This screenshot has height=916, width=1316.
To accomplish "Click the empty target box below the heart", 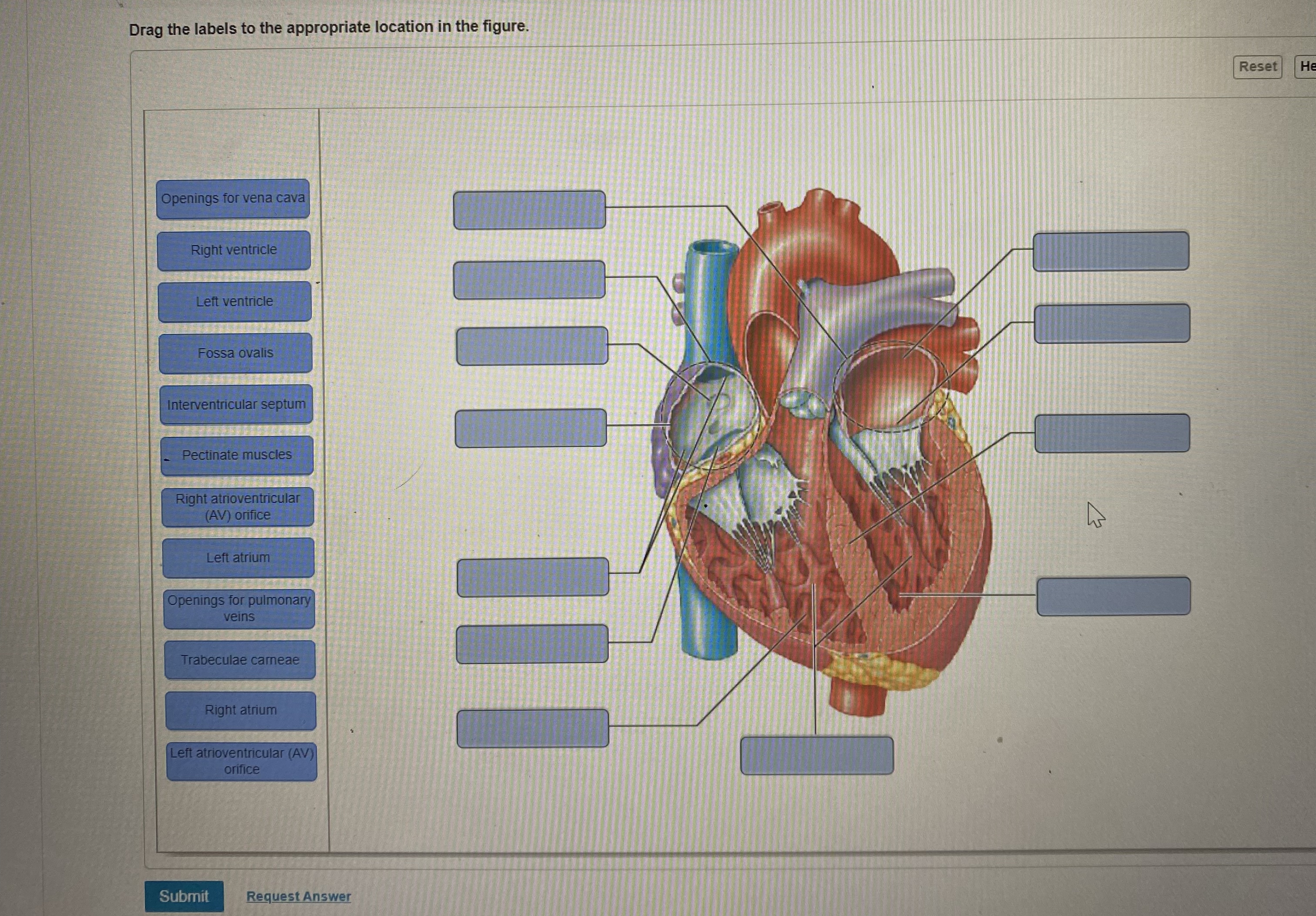I will coord(817,755).
